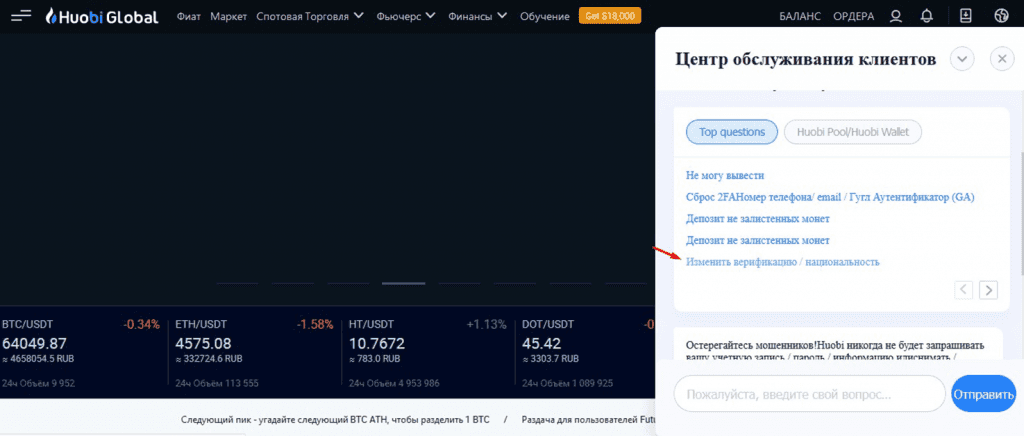
Task: Open the Сброс 2FA question link
Action: (830, 197)
